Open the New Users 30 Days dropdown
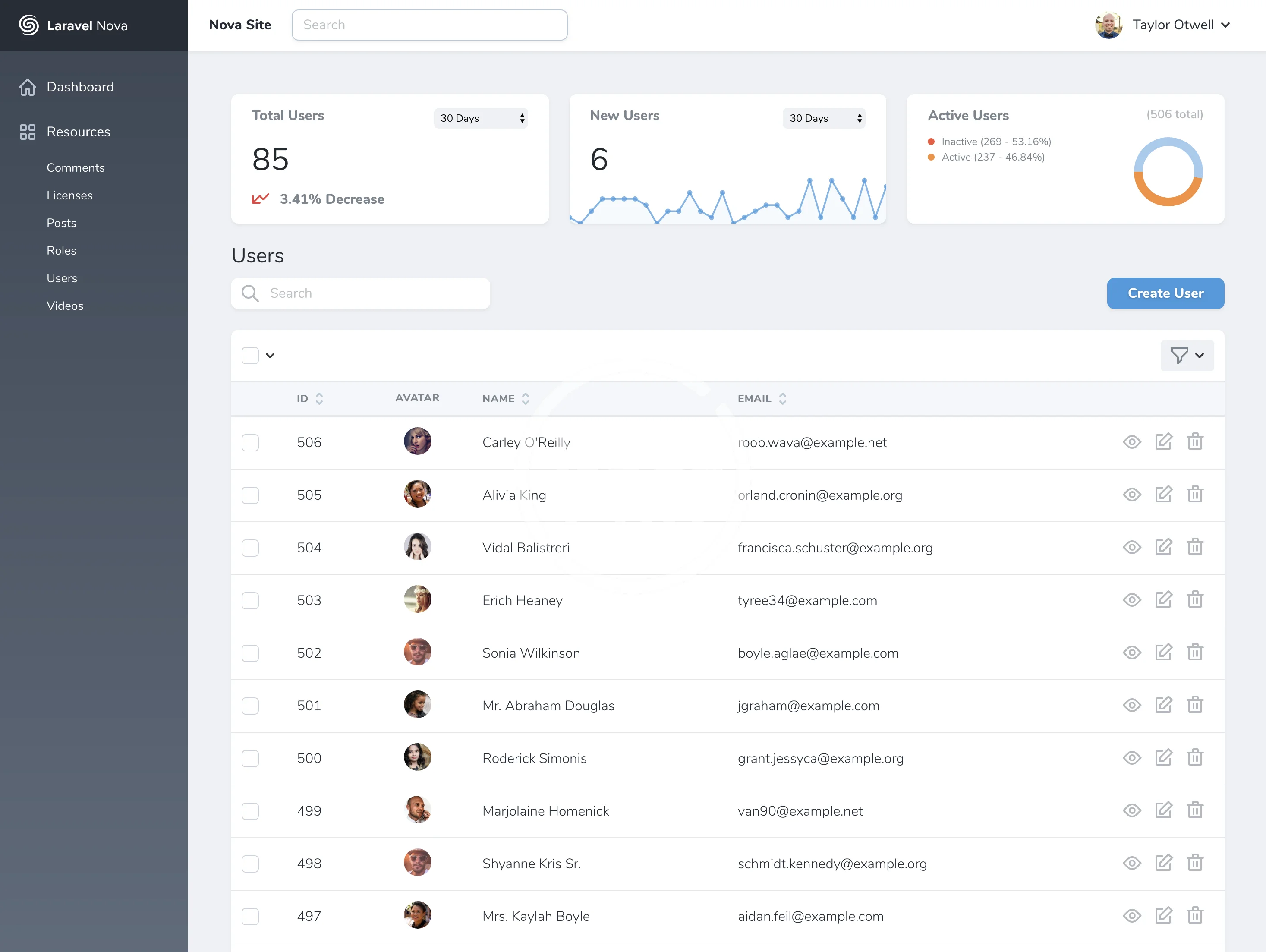The image size is (1266, 952). 824,118
